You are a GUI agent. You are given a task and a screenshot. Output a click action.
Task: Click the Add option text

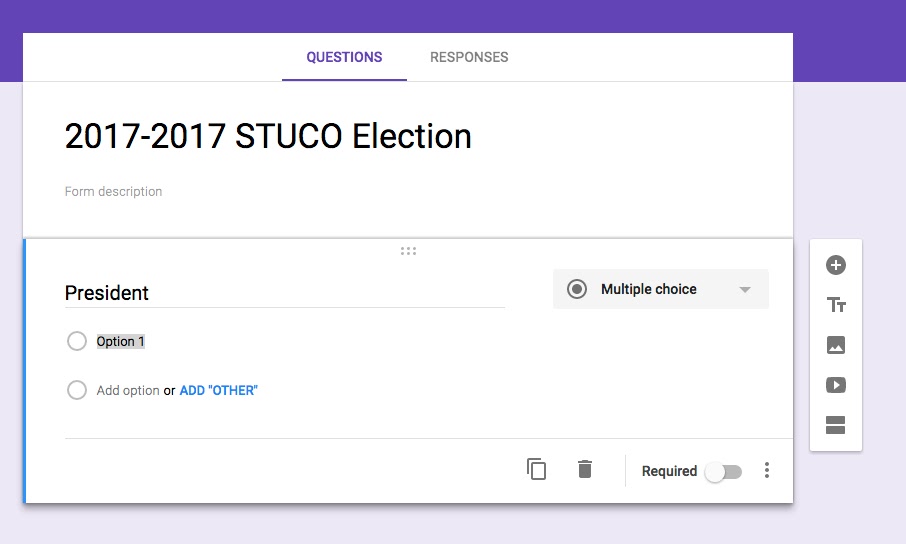(128, 391)
